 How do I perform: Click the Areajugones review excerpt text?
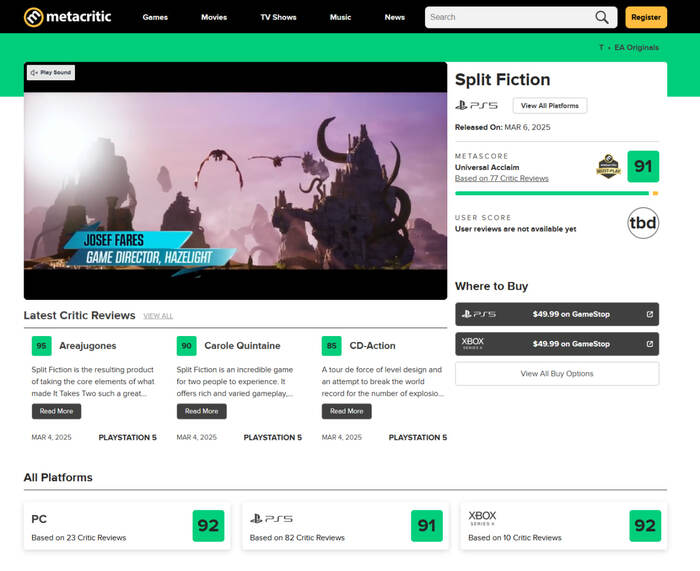click(93, 382)
